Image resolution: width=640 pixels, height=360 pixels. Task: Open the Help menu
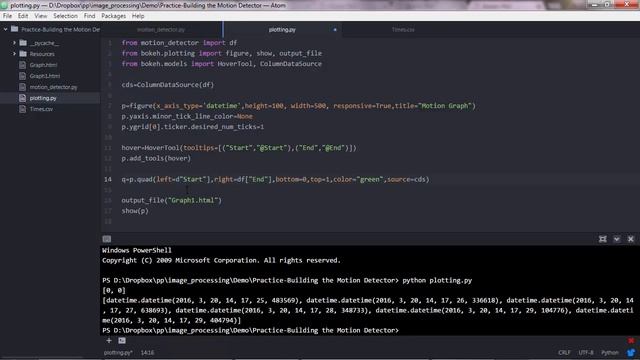point(138,16)
